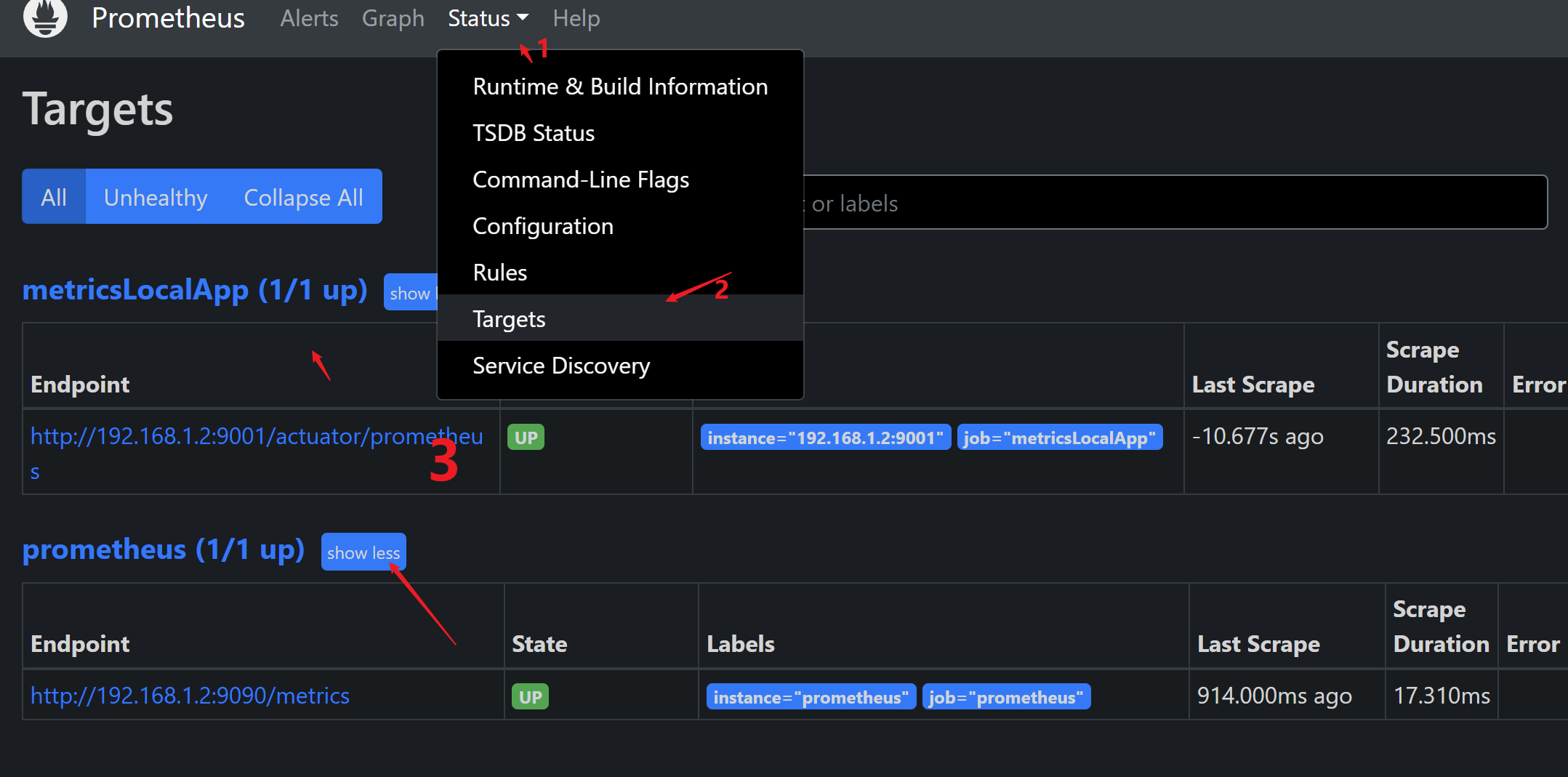The image size is (1568, 777).
Task: Click UP badge in prometheus row
Action: coord(530,697)
